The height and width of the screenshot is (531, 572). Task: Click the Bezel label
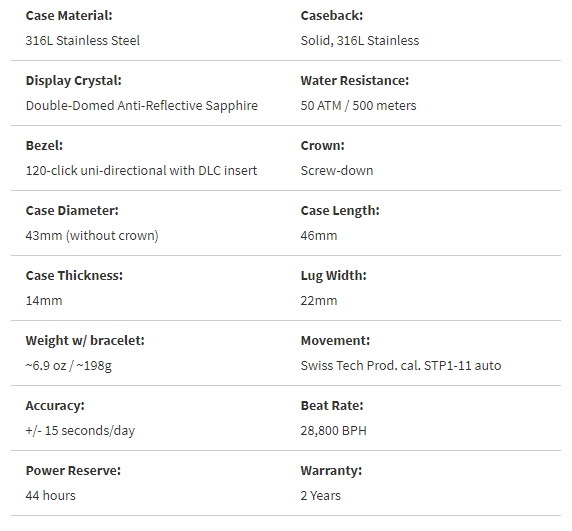[x=44, y=146]
